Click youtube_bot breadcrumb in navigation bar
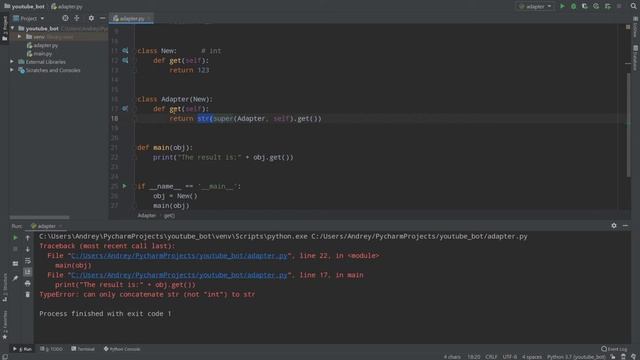The width and height of the screenshot is (640, 360). click(x=24, y=7)
